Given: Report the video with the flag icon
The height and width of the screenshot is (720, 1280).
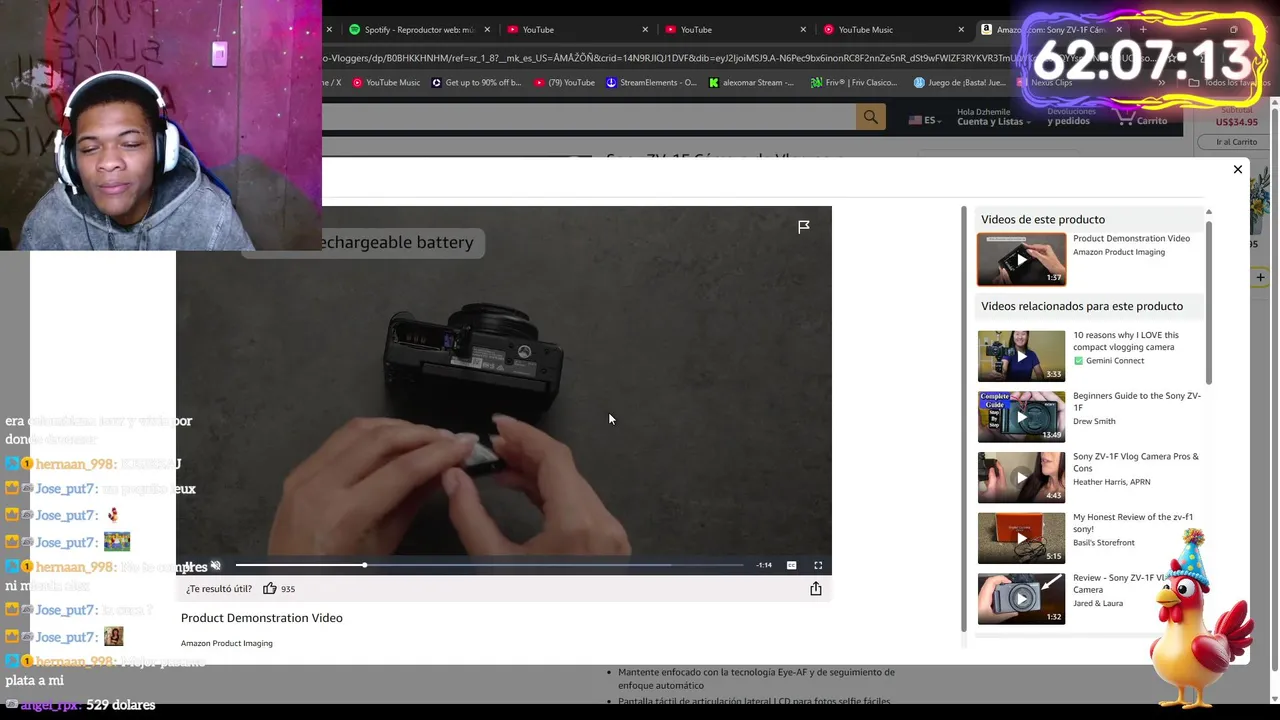Looking at the screenshot, I should (x=804, y=227).
